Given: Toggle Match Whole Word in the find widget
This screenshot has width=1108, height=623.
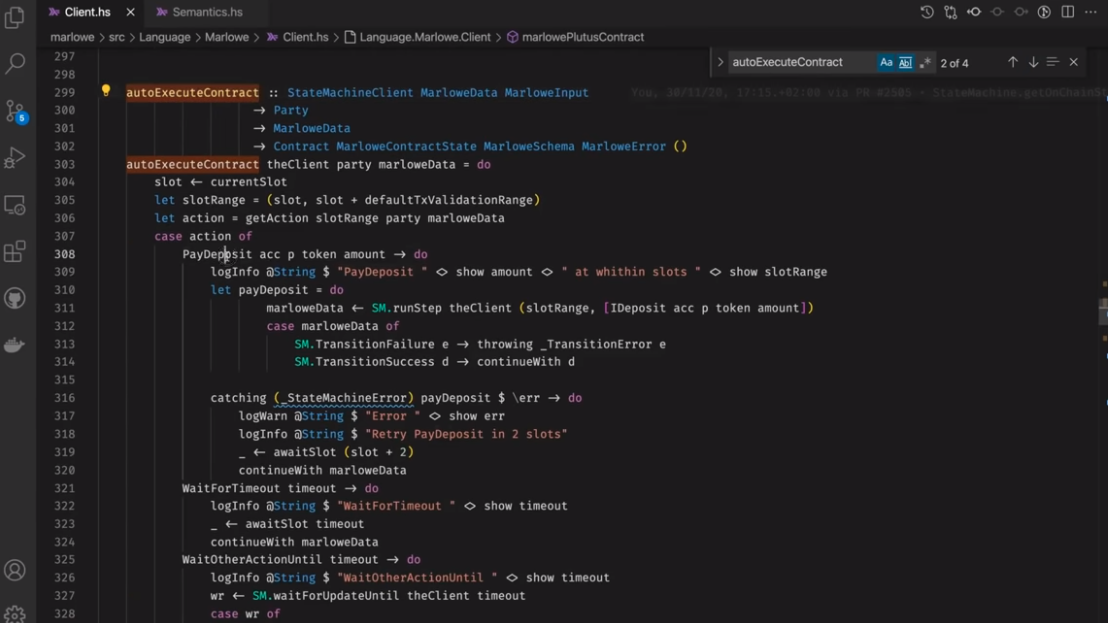Looking at the screenshot, I should tap(905, 62).
